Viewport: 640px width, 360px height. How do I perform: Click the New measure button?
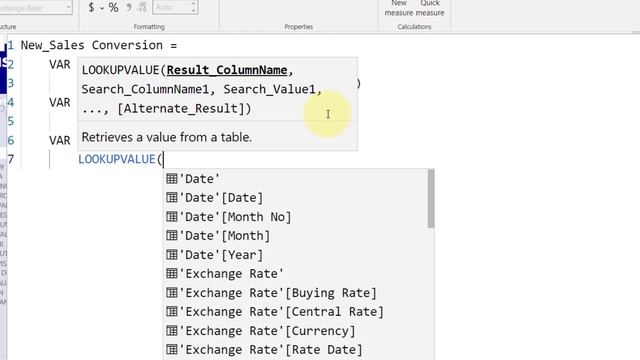pos(398,8)
